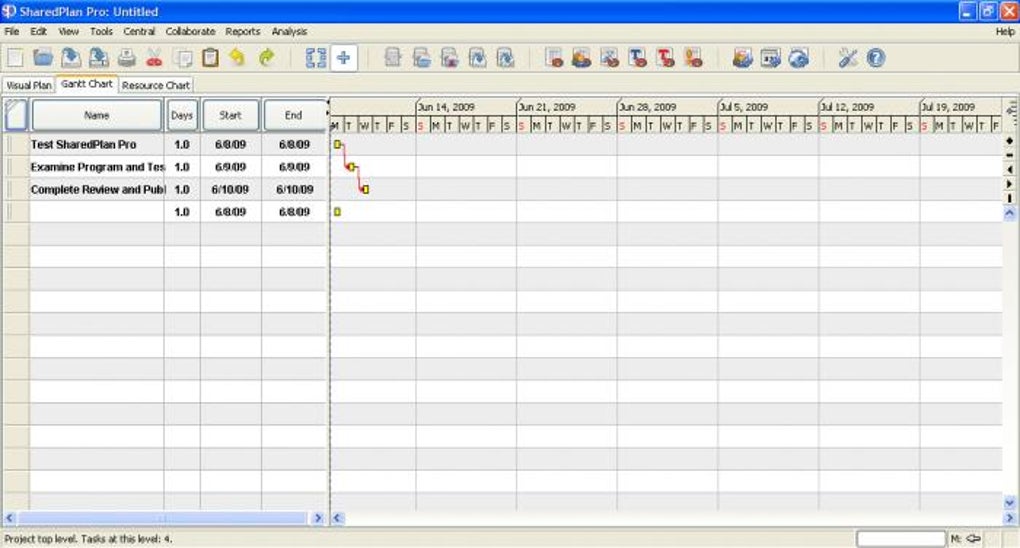
Task: Open the Reports menu
Action: pyautogui.click(x=243, y=31)
